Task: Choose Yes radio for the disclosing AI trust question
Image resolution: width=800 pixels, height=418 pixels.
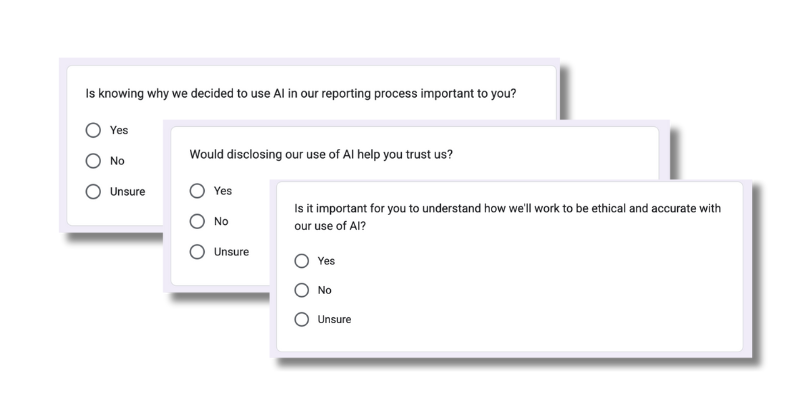Action: [197, 191]
